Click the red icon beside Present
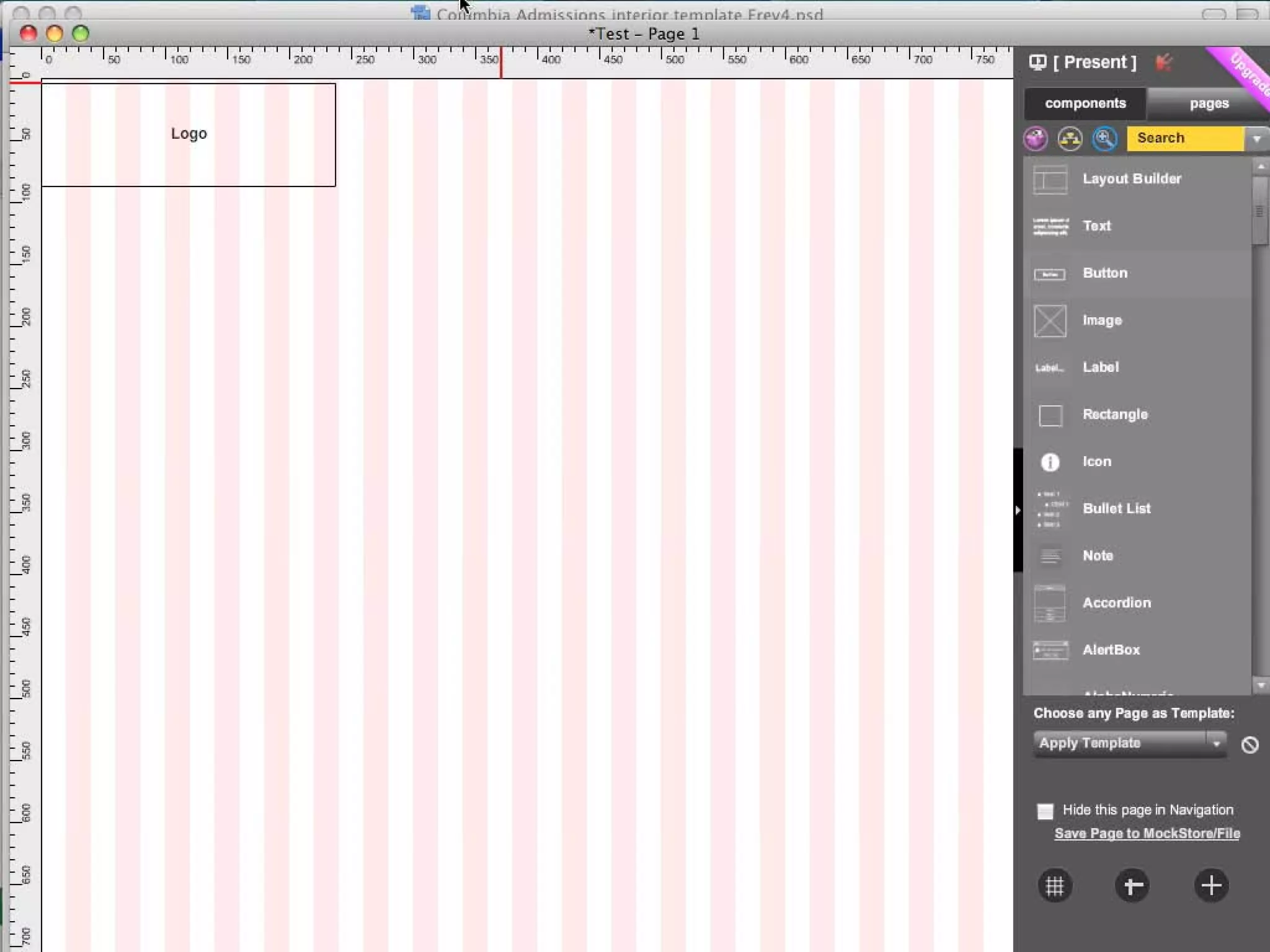Image resolution: width=1270 pixels, height=952 pixels. click(1163, 62)
